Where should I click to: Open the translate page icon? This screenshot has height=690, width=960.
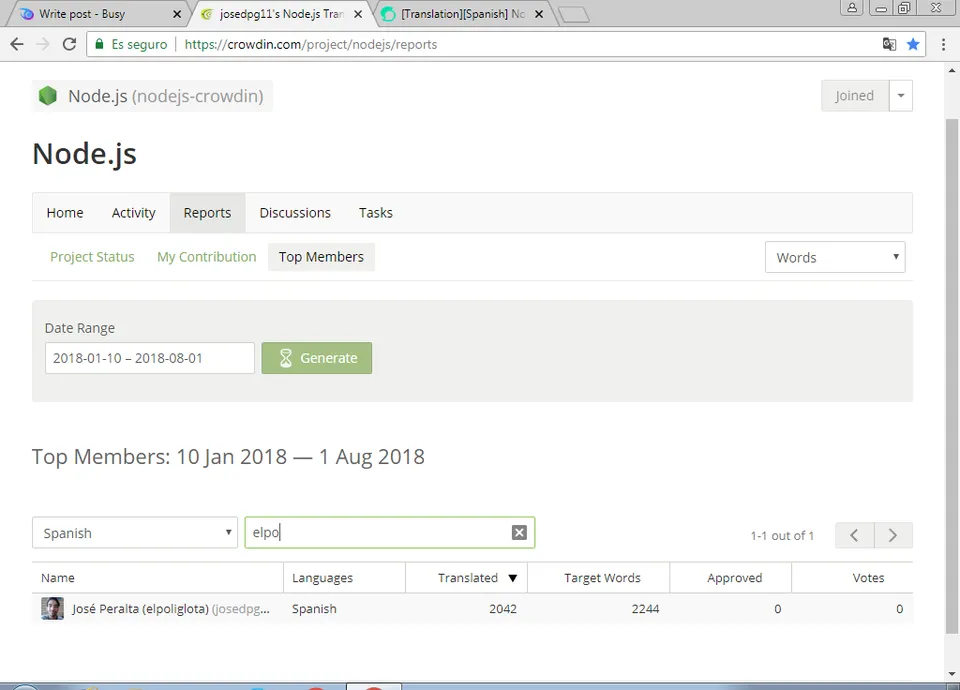point(889,44)
